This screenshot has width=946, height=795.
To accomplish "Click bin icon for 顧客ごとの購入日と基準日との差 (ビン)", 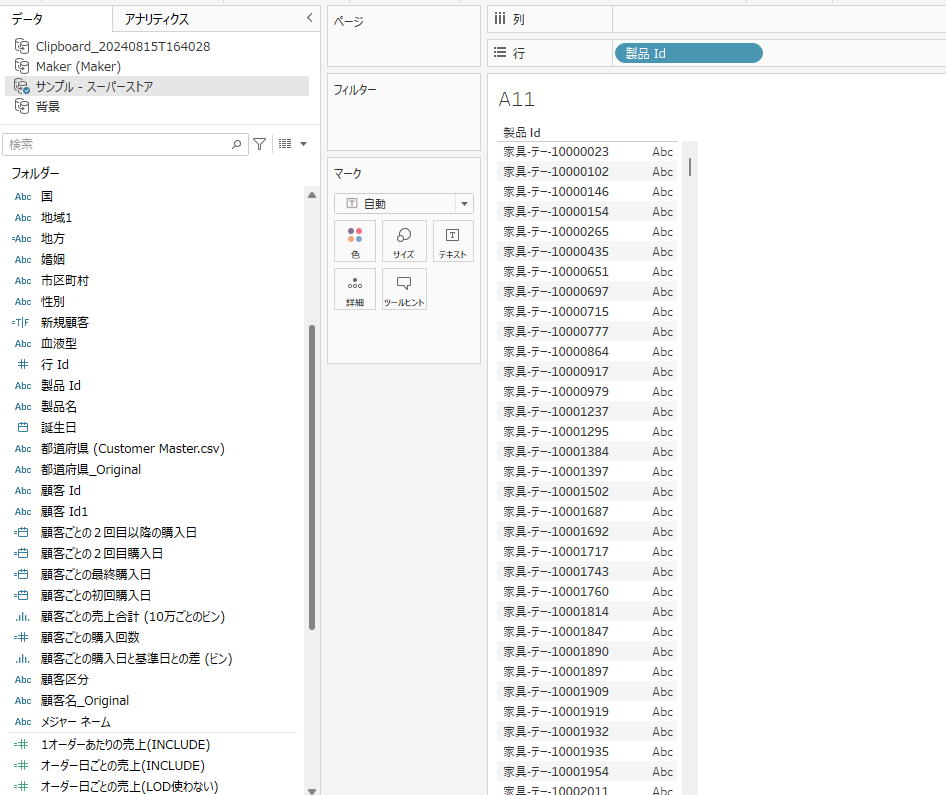I will coord(22,659).
